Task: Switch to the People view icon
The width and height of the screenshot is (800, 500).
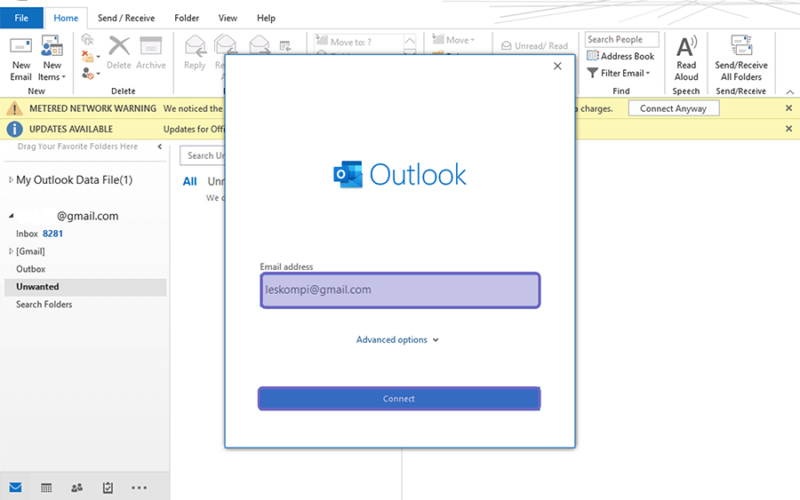Action: tap(77, 488)
